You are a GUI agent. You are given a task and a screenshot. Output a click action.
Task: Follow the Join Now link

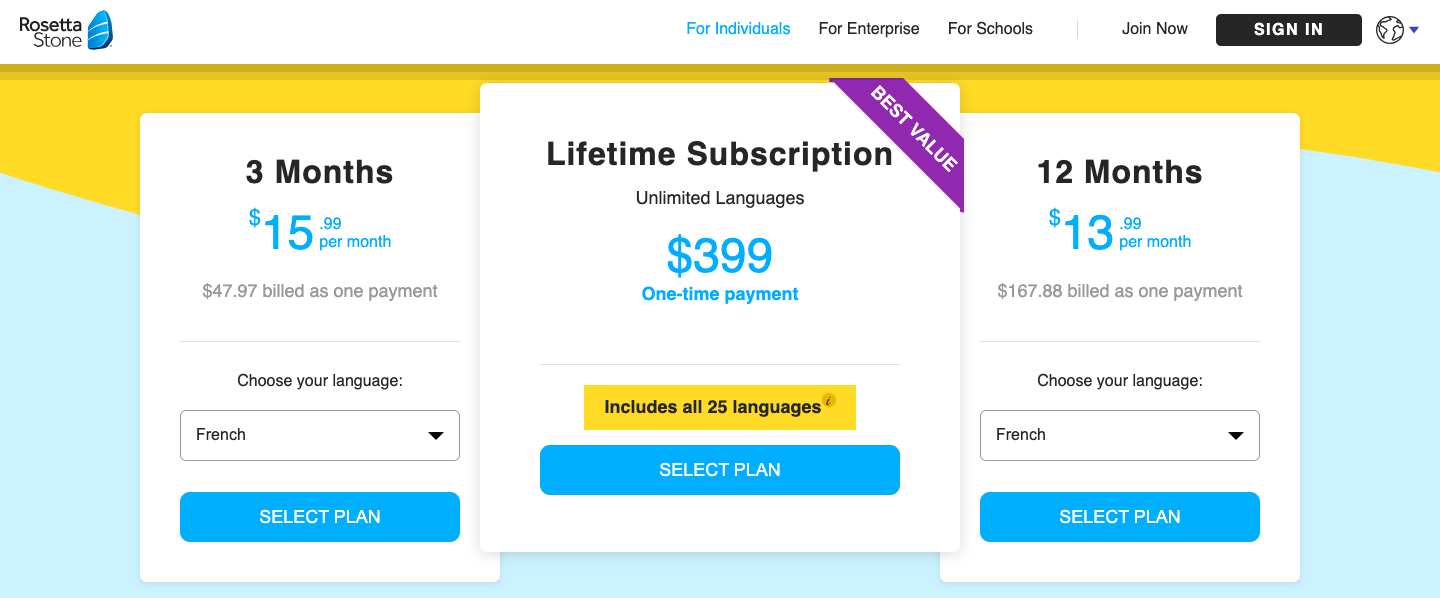click(x=1154, y=29)
